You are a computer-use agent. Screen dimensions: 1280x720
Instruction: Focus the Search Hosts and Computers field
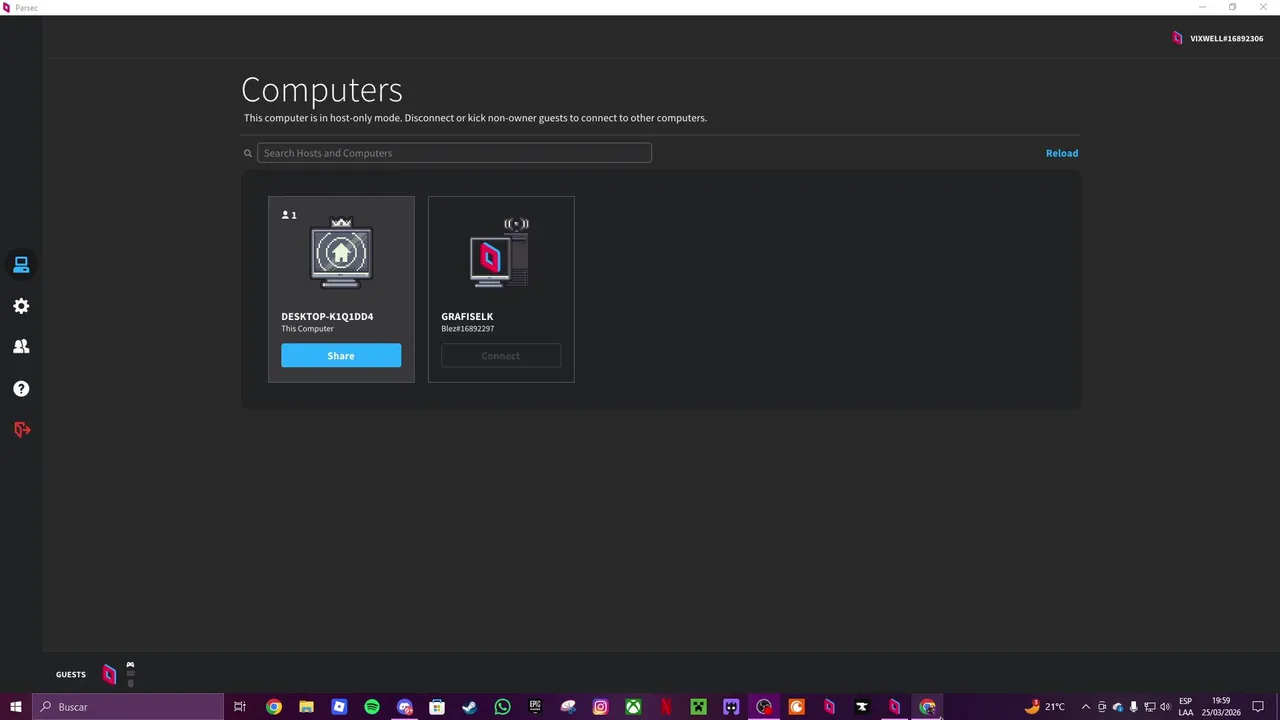[x=454, y=153]
